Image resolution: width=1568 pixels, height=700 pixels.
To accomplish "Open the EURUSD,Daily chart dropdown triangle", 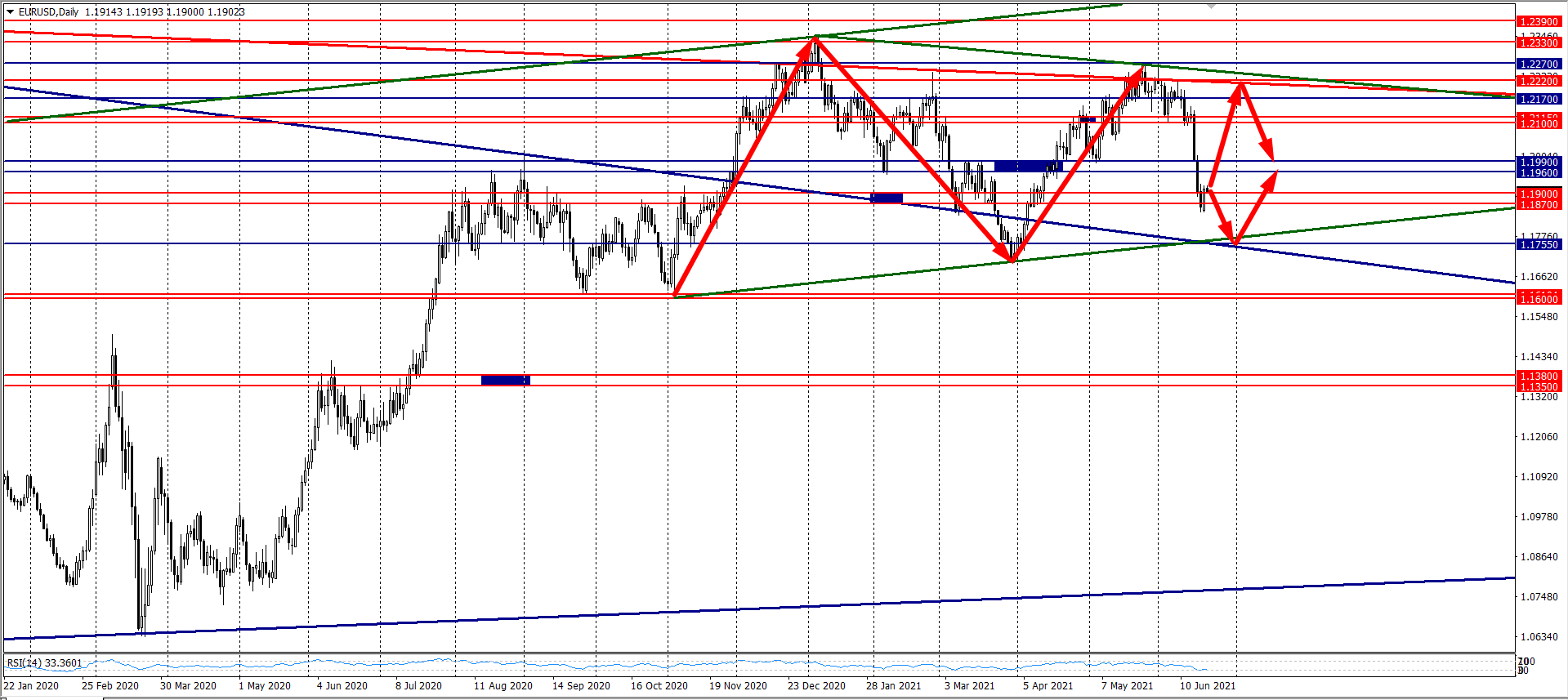I will pos(10,11).
